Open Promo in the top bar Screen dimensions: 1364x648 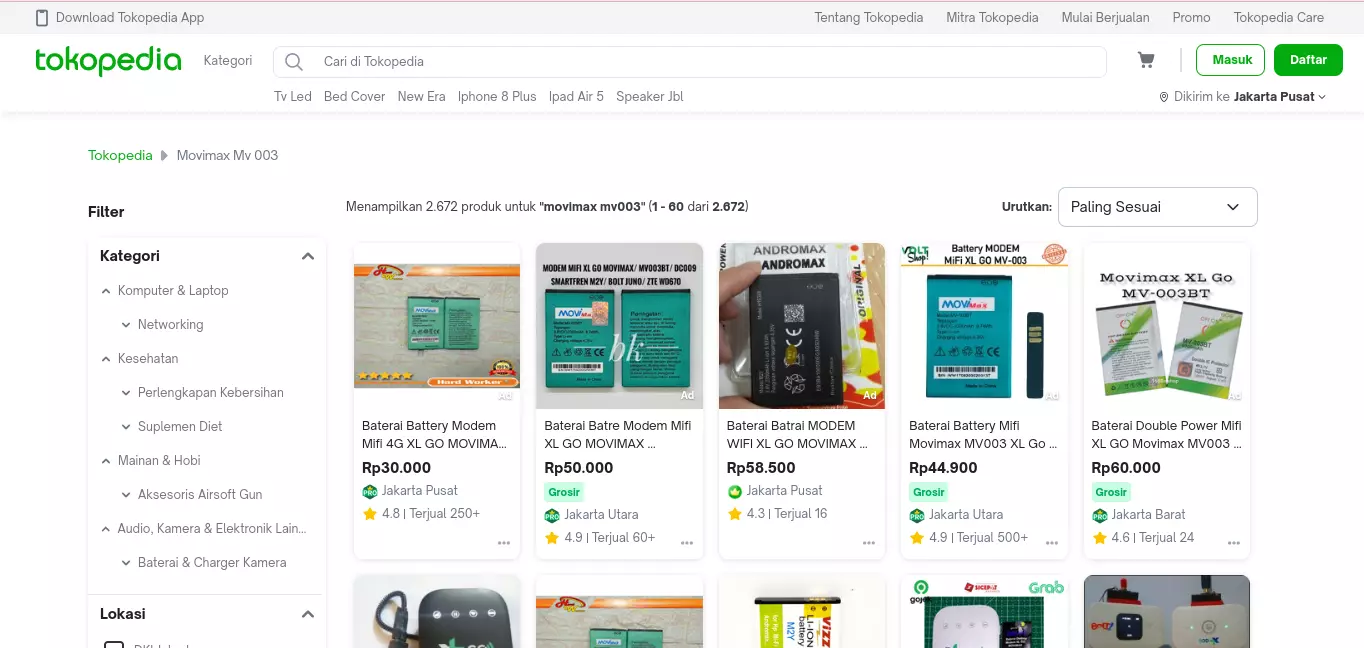coord(1191,17)
